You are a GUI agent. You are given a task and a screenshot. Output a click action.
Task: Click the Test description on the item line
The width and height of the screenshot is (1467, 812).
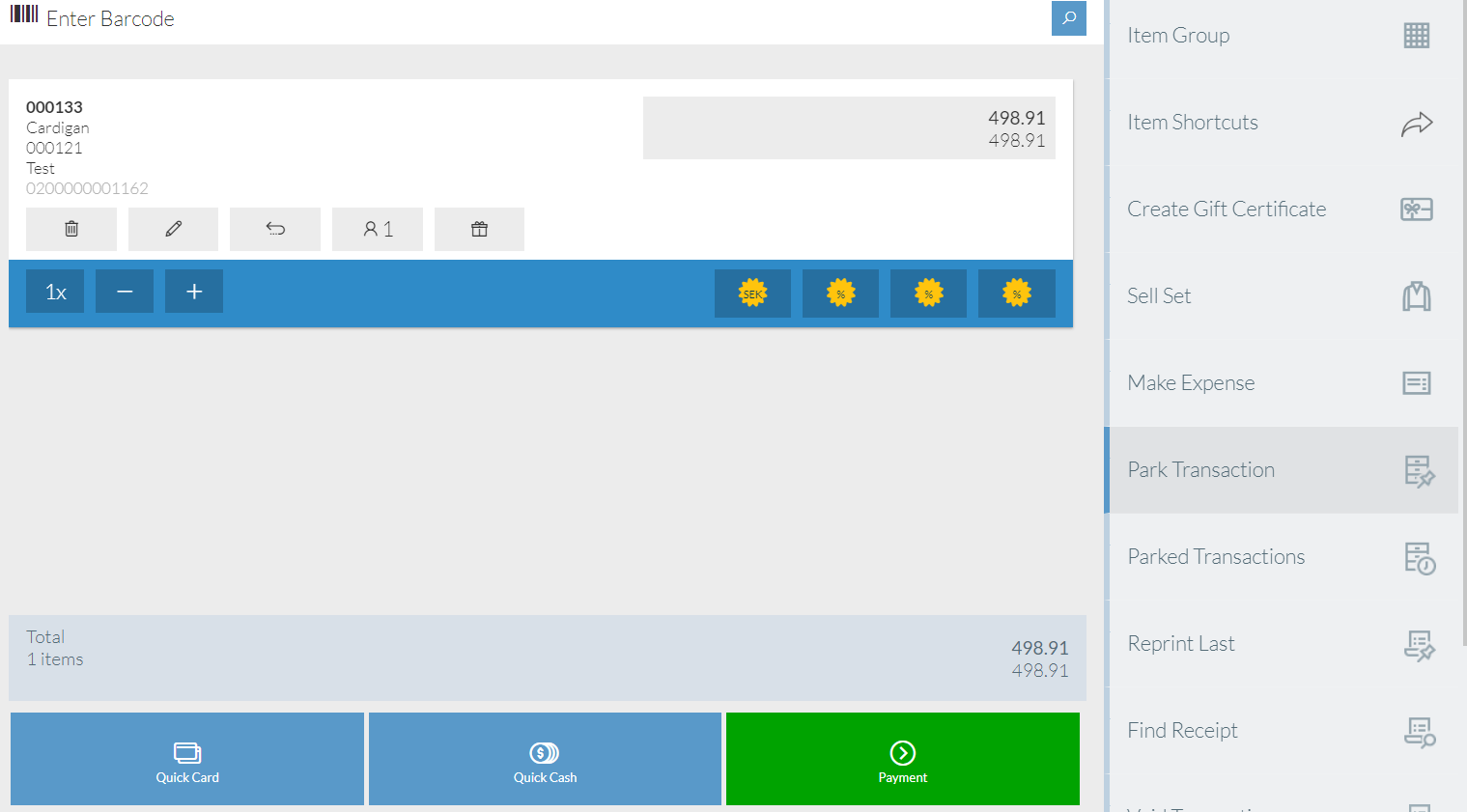tap(41, 168)
